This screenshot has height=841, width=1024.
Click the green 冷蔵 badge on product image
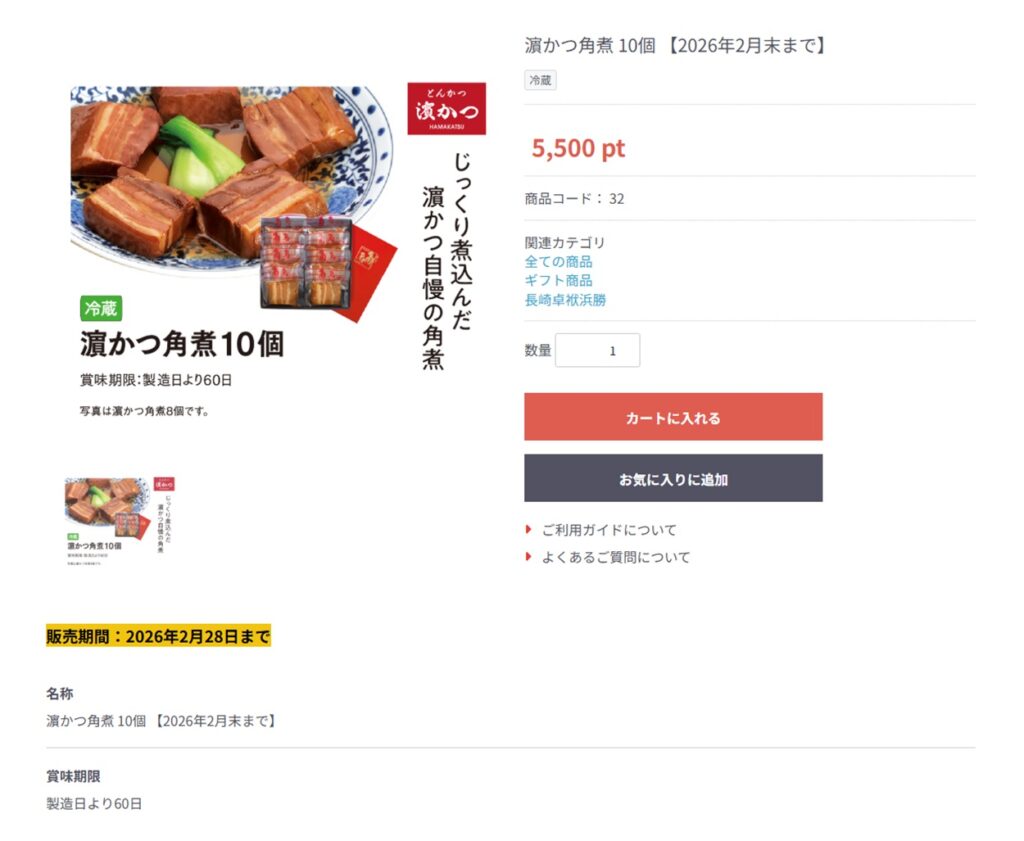tap(100, 309)
